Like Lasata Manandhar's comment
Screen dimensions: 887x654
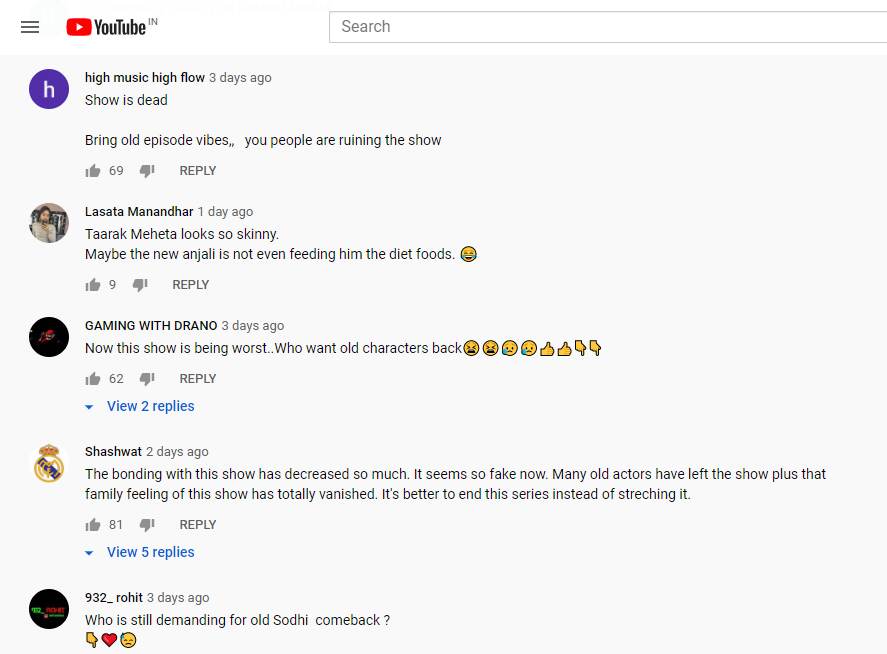[94, 285]
